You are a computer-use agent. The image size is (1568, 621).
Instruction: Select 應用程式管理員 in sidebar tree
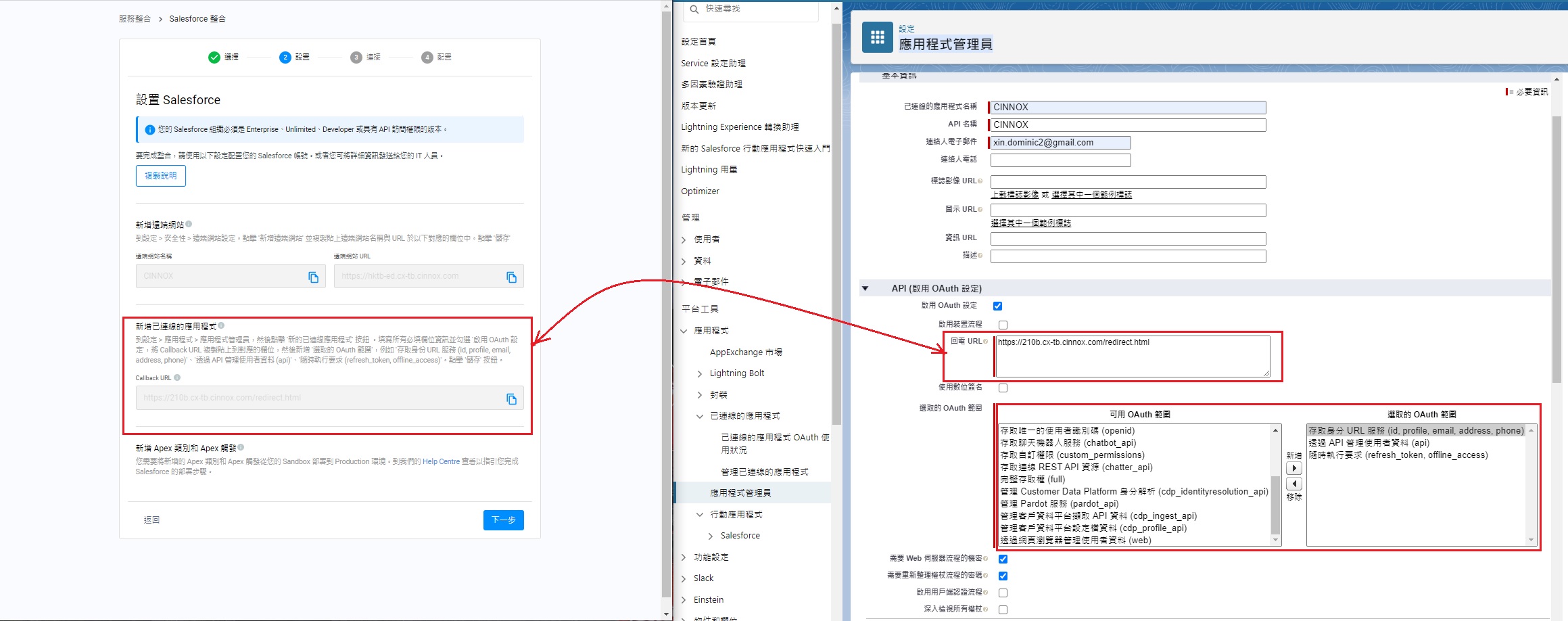point(740,493)
